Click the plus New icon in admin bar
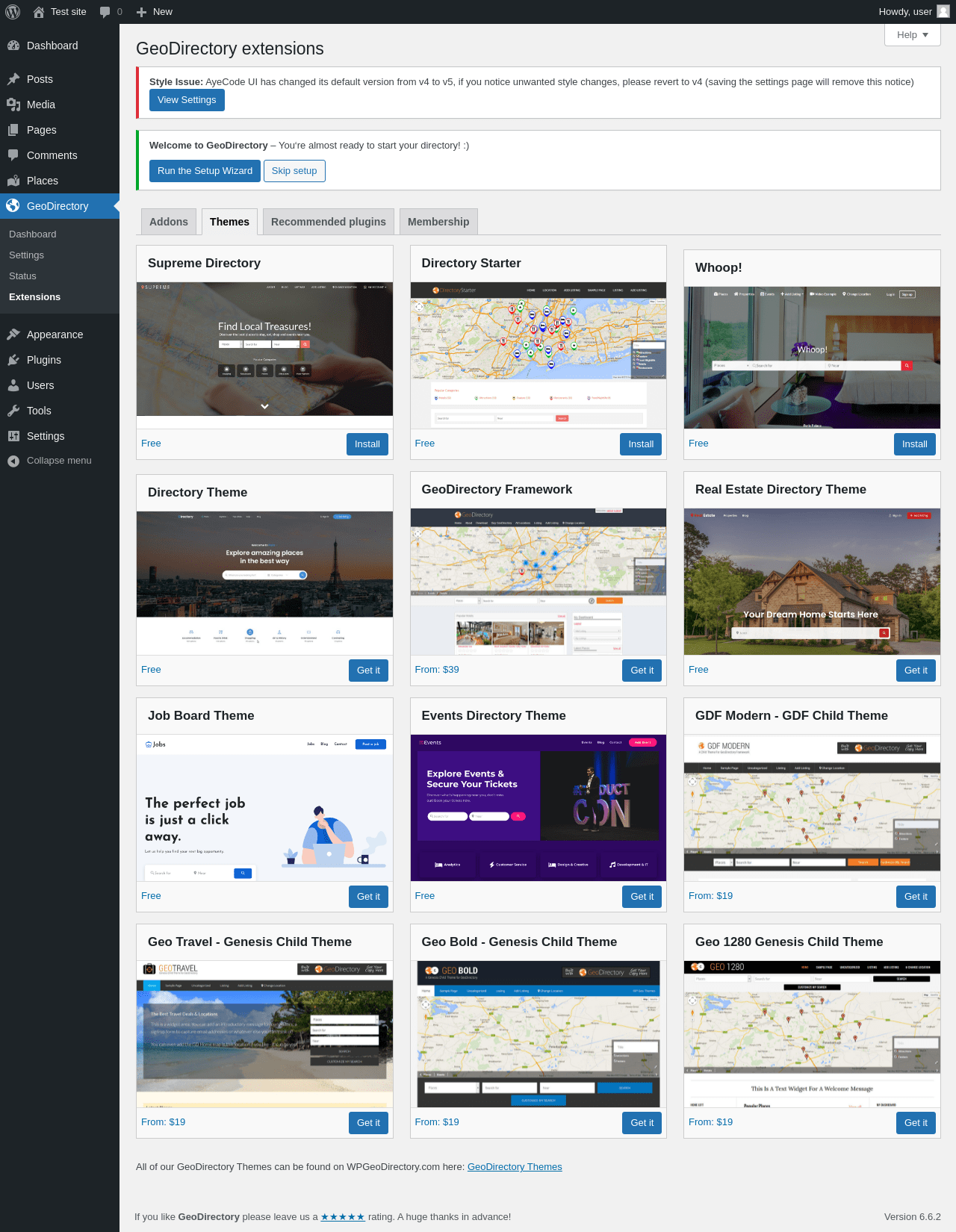The image size is (956, 1232). point(141,12)
